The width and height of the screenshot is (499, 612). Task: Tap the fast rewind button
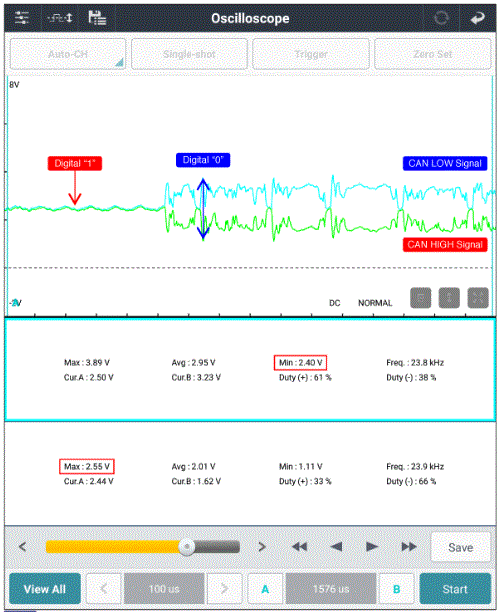[299, 547]
